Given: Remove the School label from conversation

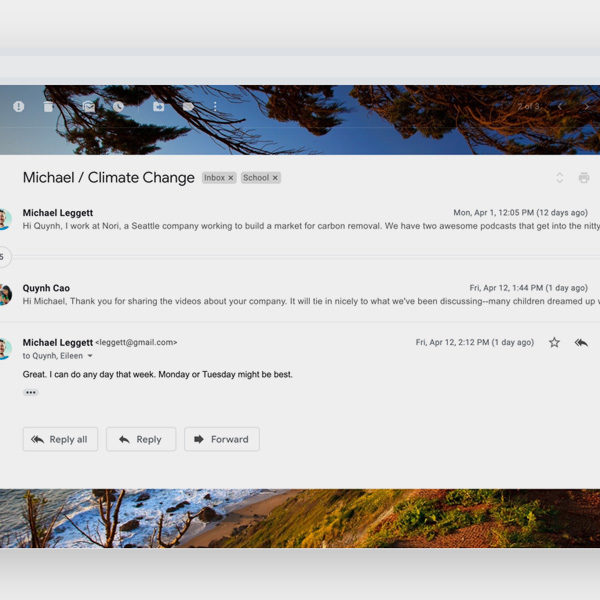Looking at the screenshot, I should (275, 178).
